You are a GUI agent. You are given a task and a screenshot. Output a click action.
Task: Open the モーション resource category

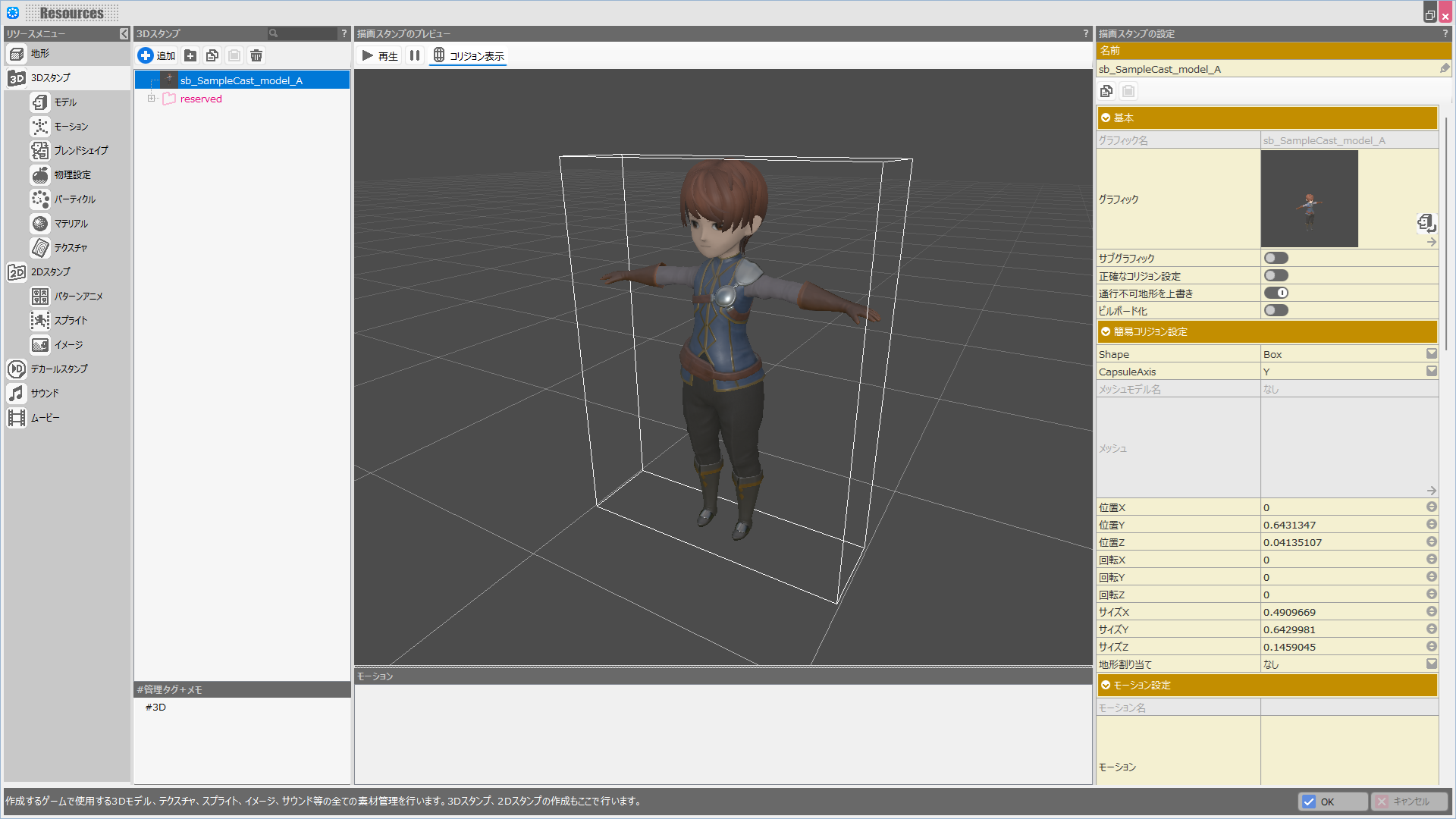click(x=71, y=127)
